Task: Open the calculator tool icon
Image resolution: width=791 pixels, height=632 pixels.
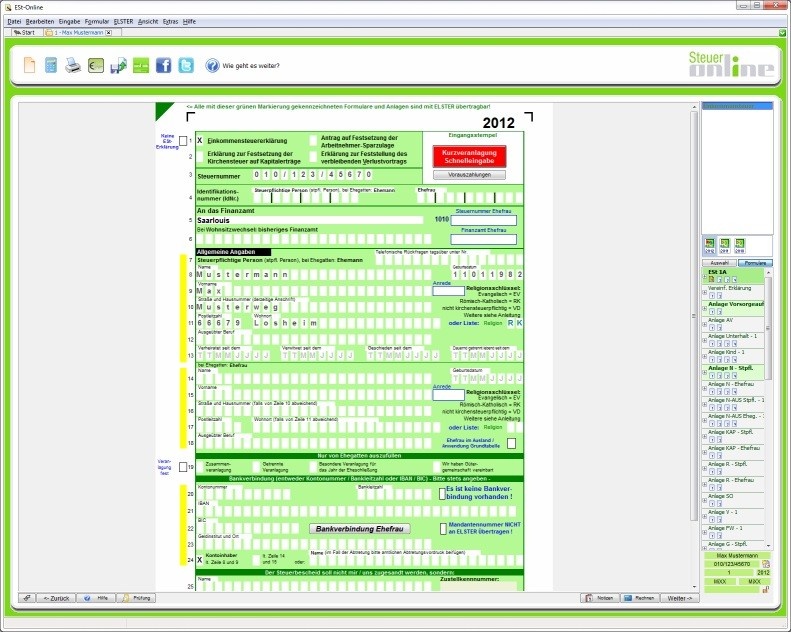Action: click(51, 65)
